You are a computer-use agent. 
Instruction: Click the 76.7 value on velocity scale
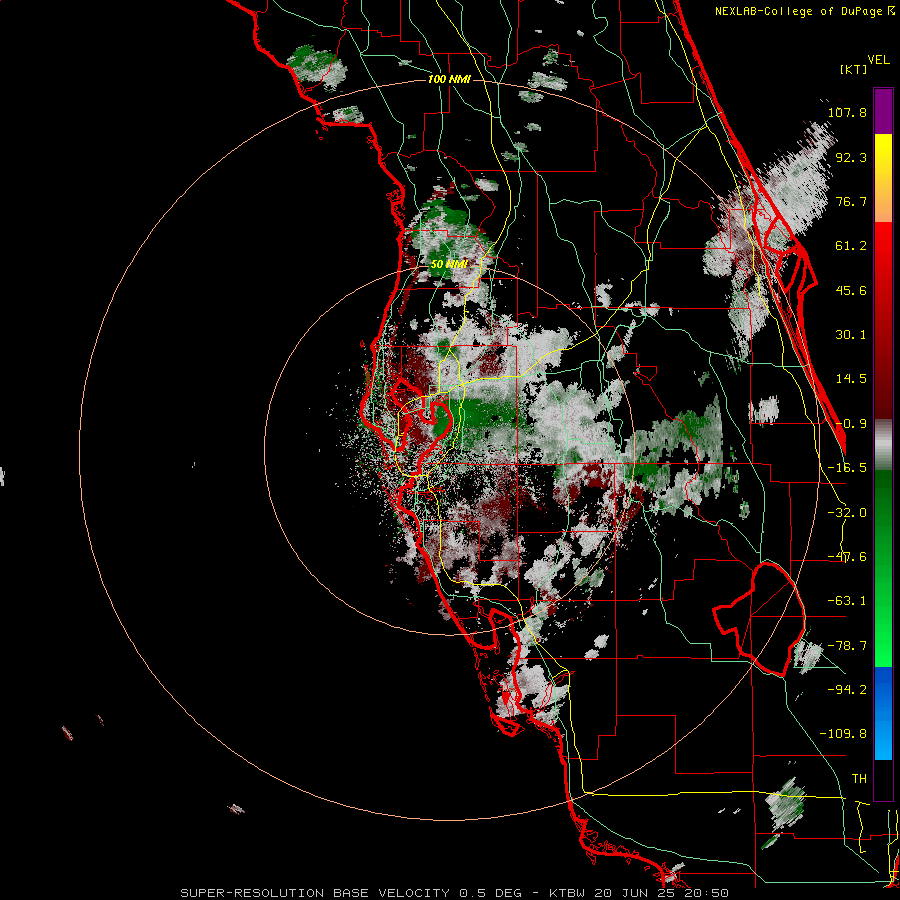click(x=851, y=201)
